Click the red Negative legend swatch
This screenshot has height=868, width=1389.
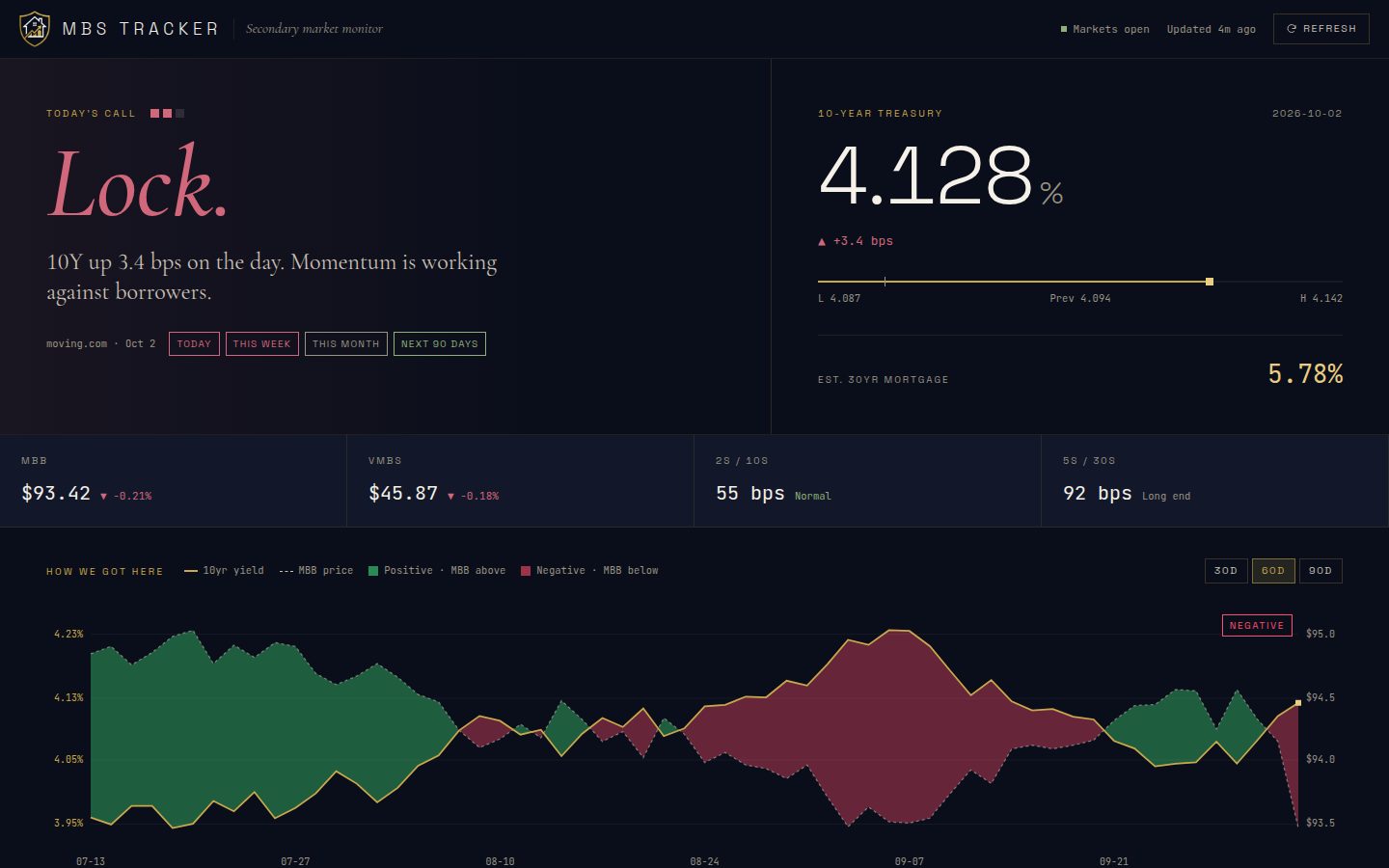[526, 571]
